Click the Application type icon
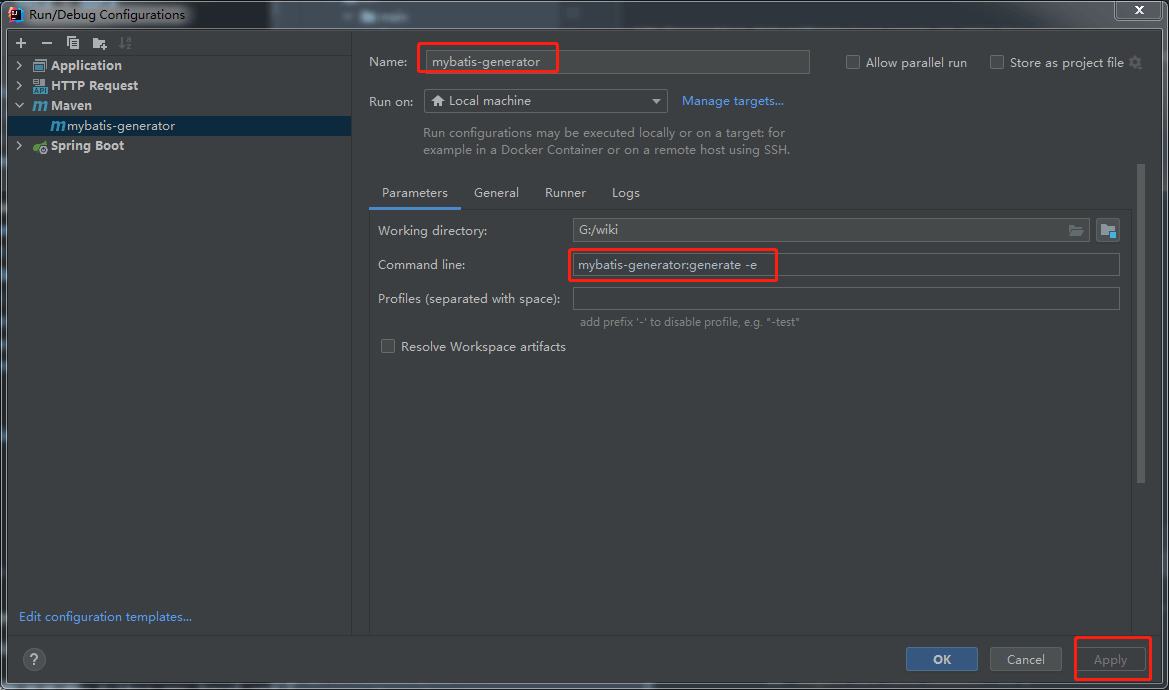Screen dimensions: 1169x690 click(40, 66)
